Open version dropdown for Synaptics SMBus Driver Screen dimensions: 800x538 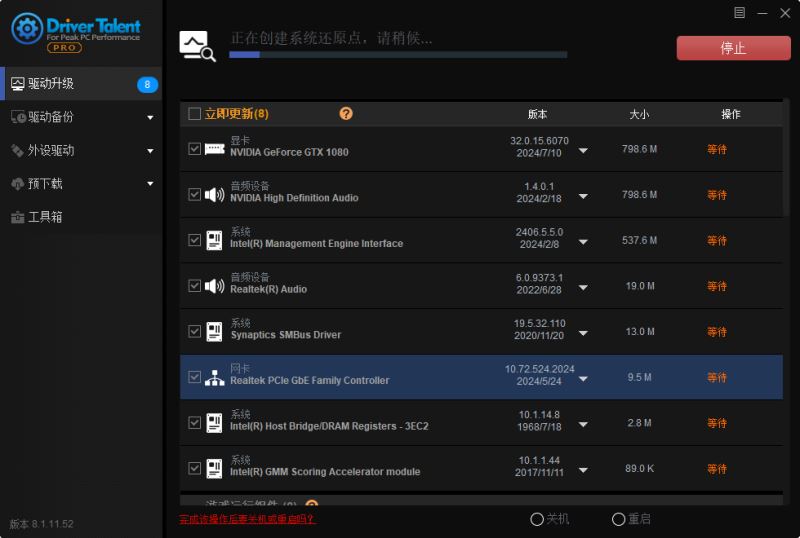(x=583, y=333)
